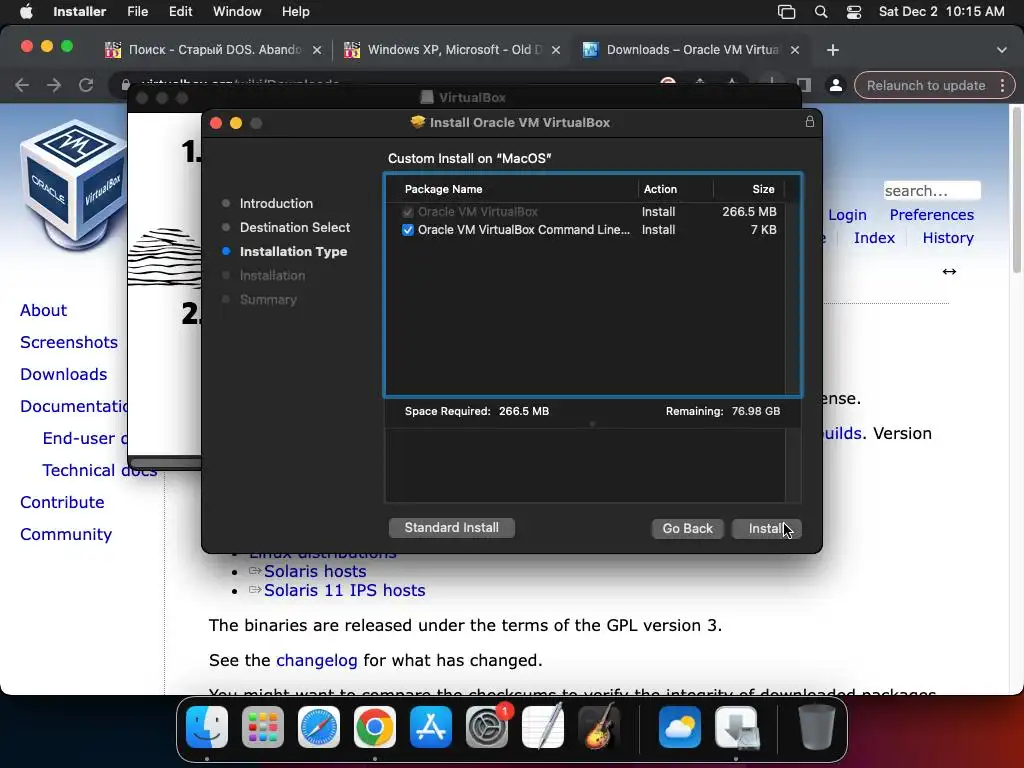Open the Help menu
This screenshot has width=1024, height=768.
(x=295, y=12)
